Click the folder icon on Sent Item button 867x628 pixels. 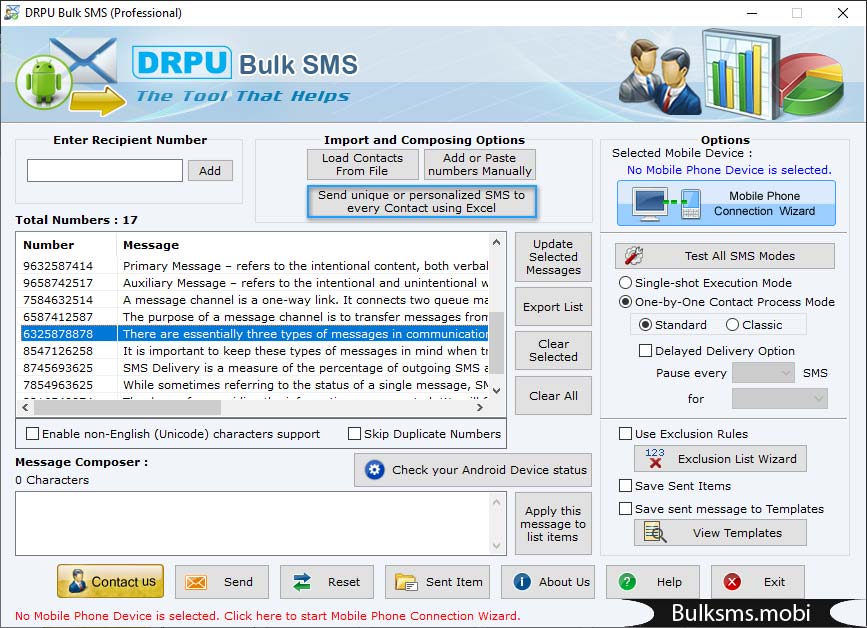click(406, 582)
